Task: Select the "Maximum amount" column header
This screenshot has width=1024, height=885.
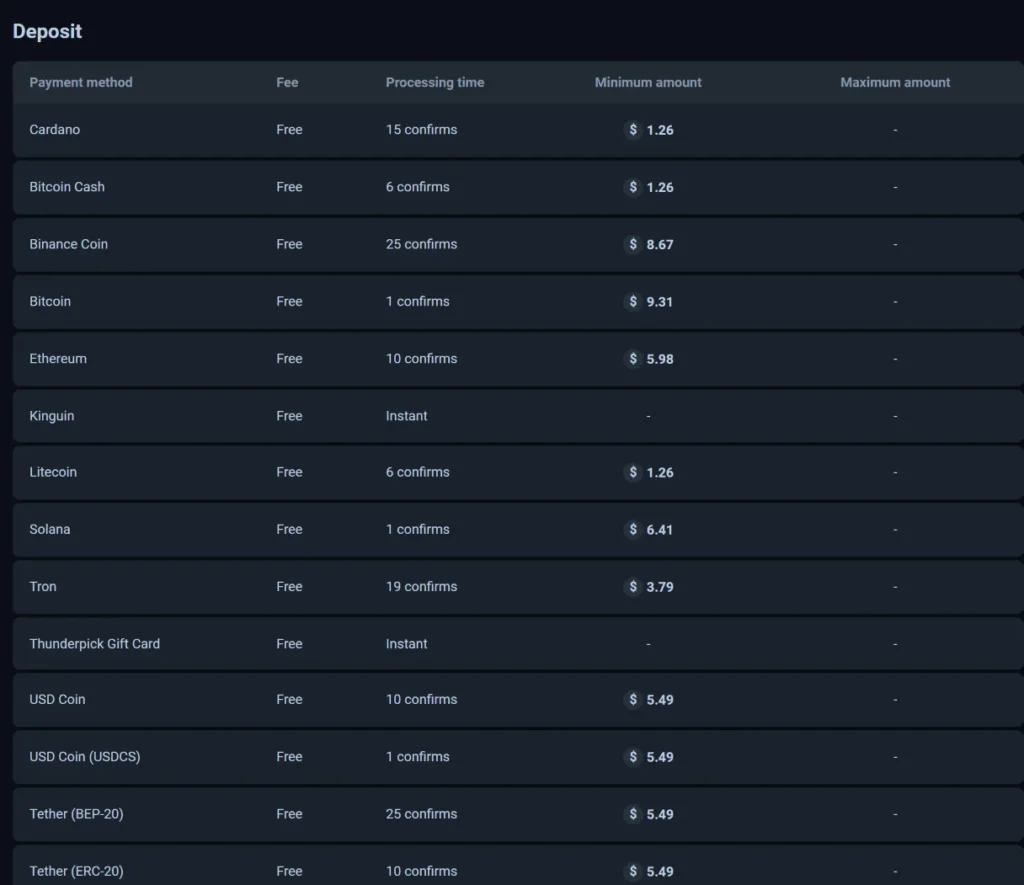Action: (x=895, y=82)
